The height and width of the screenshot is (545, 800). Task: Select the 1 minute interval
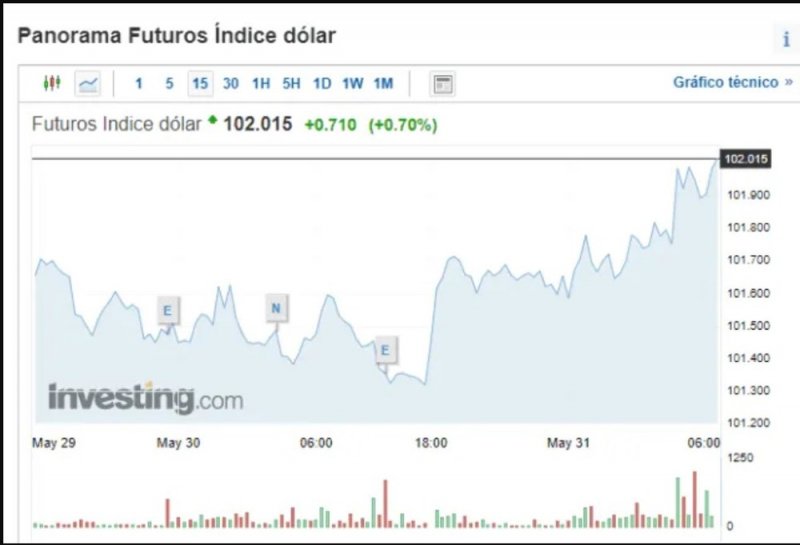pos(139,83)
